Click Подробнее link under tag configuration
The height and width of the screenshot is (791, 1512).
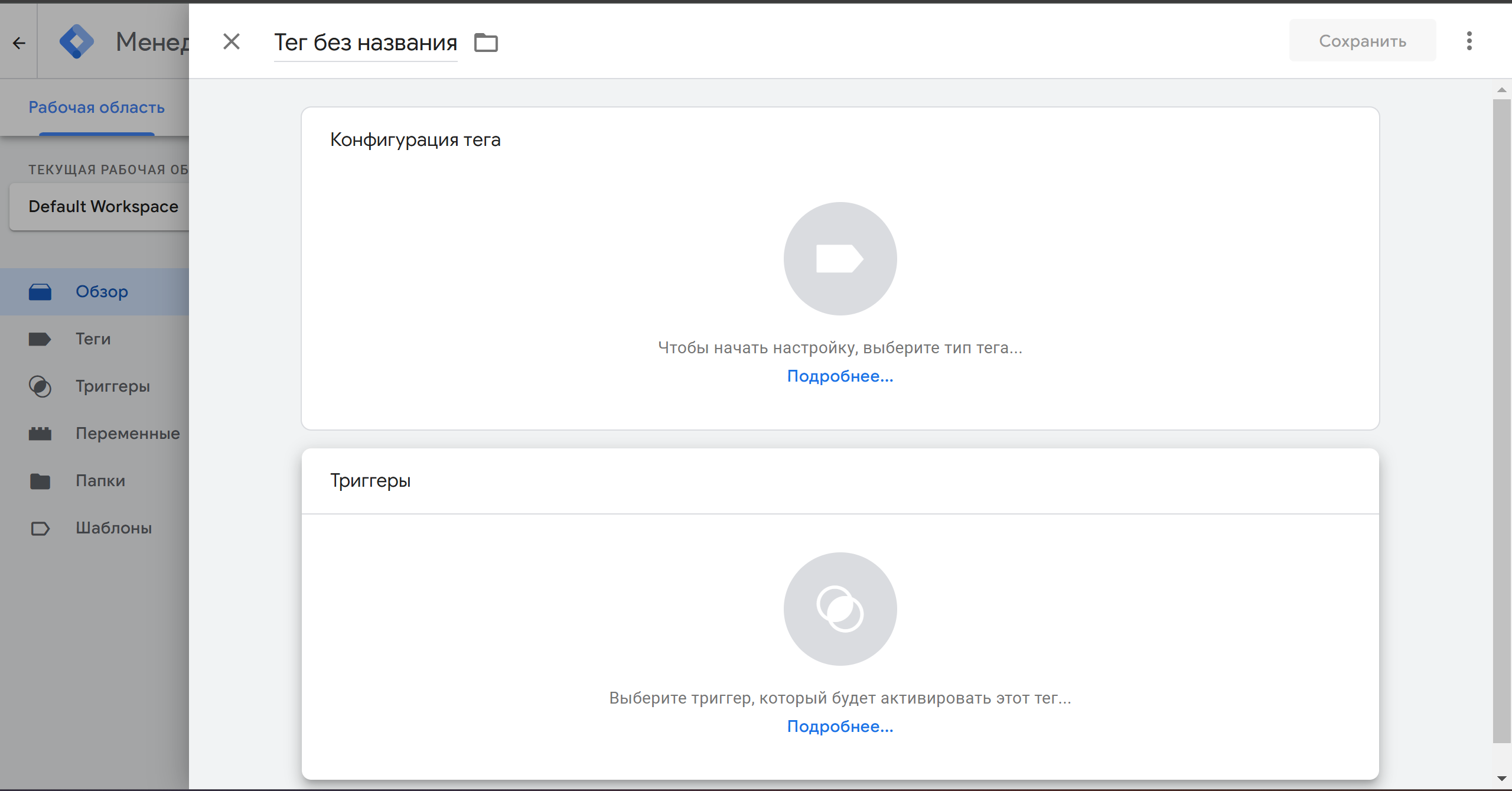(840, 376)
